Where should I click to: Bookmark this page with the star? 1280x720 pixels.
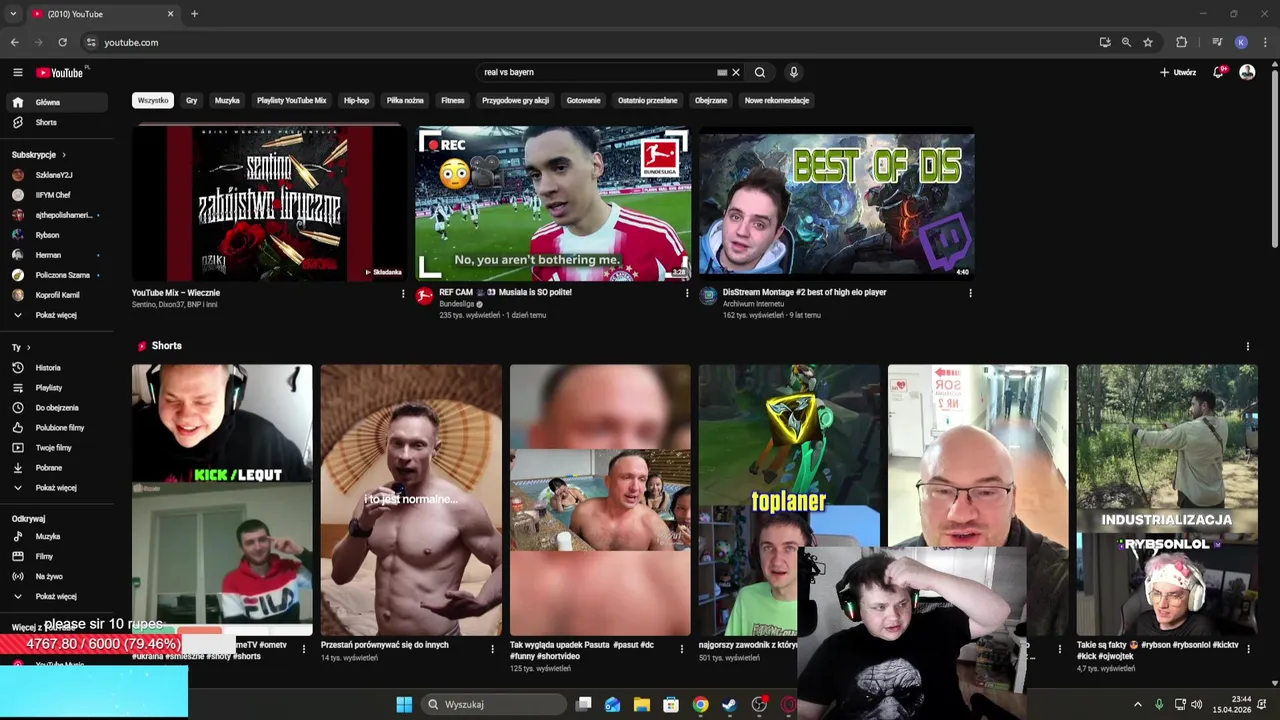pyautogui.click(x=1148, y=42)
